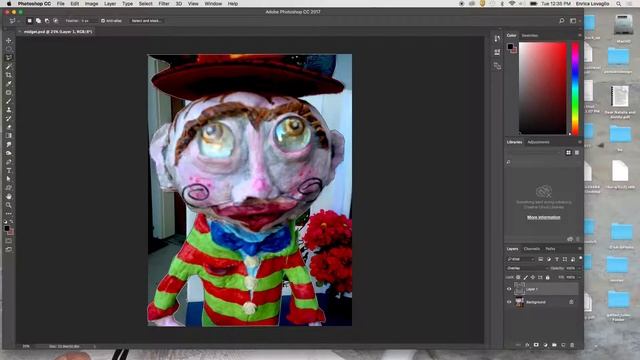
Task: Click Intersect with Selection mode icon
Action: [56, 20]
